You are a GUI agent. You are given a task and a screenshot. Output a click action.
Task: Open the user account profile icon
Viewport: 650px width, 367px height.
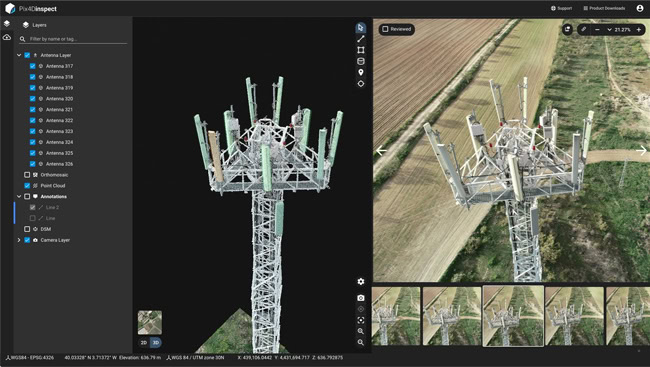(640, 8)
